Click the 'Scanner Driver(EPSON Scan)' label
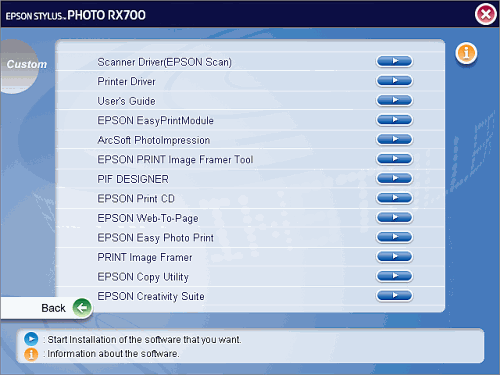 [x=164, y=62]
